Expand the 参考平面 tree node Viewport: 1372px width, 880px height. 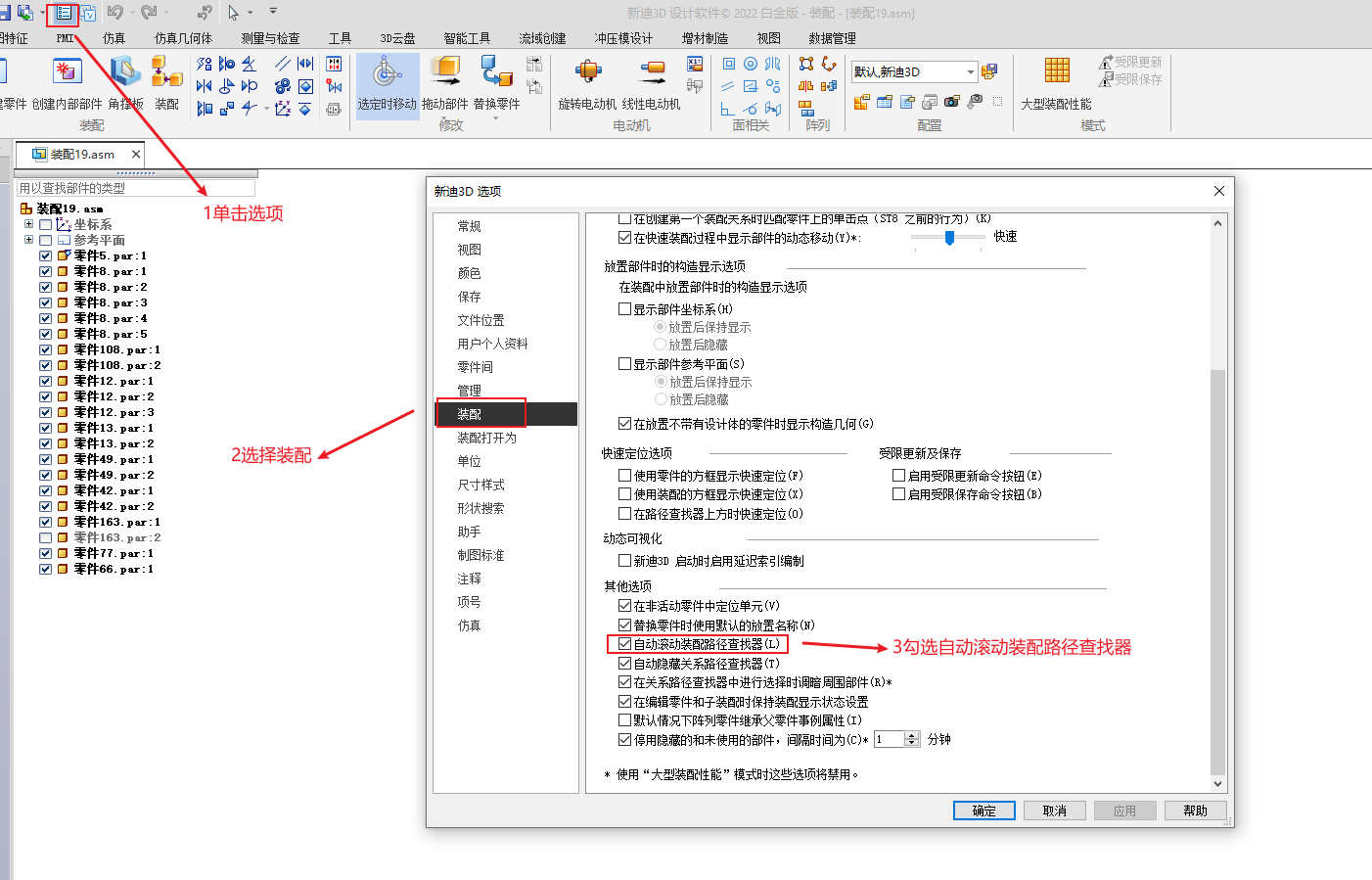tap(28, 240)
